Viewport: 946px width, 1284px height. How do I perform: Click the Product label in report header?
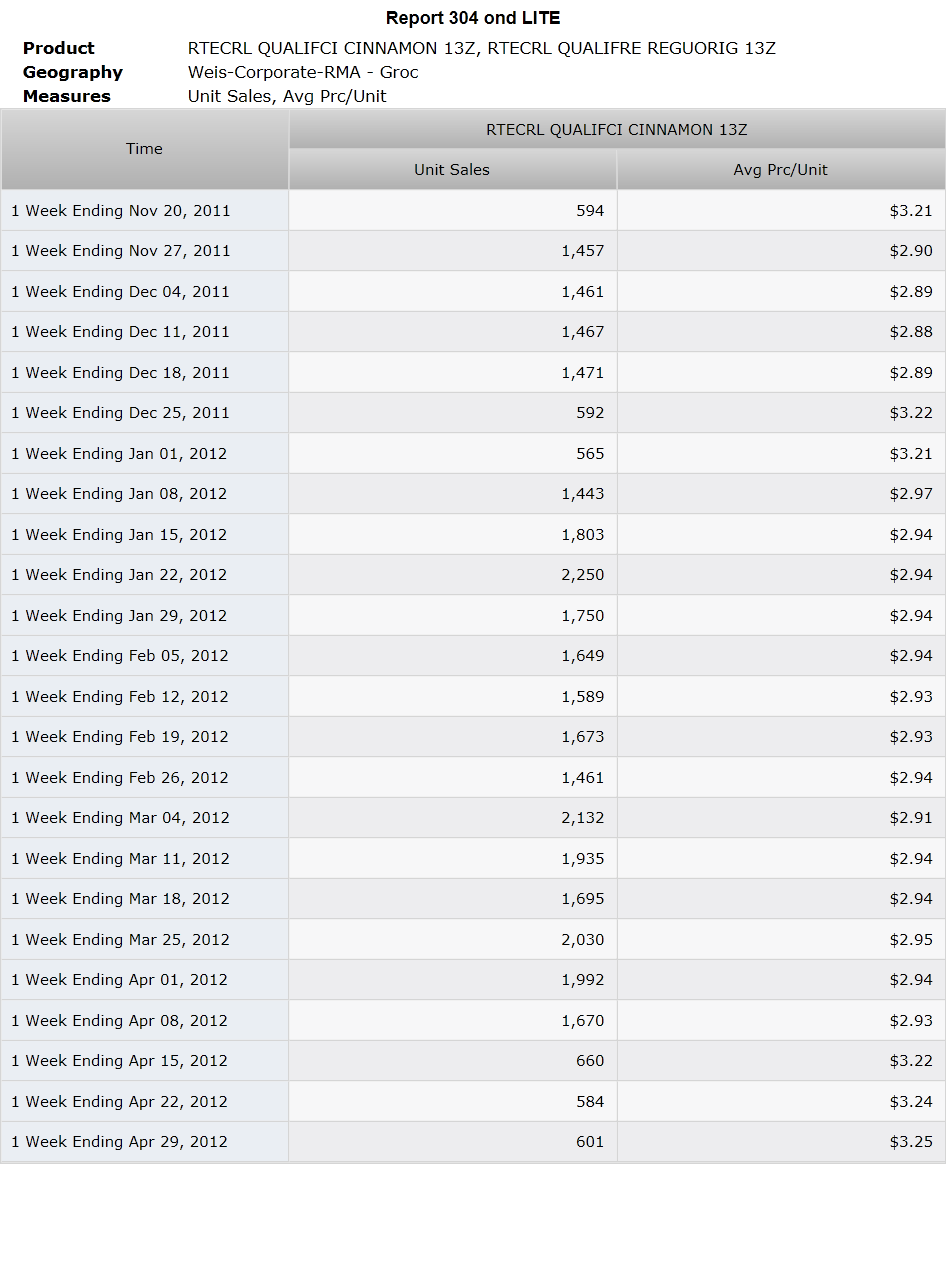tap(59, 48)
